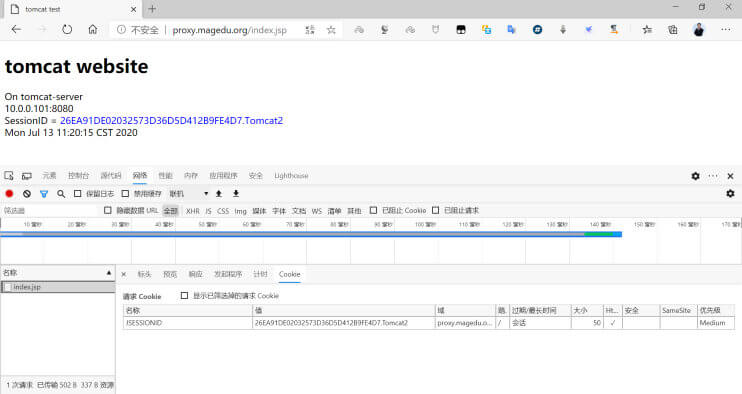Filter requests by JS type
Image resolution: width=742 pixels, height=394 pixels.
(x=208, y=211)
